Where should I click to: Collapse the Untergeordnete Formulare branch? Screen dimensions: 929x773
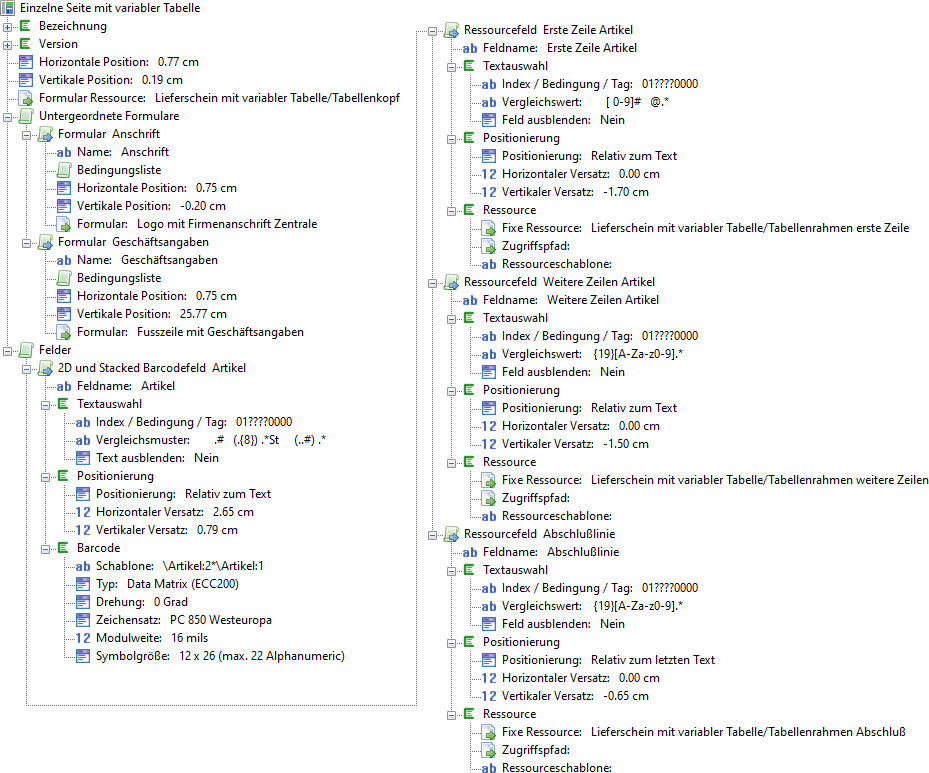[x=8, y=116]
